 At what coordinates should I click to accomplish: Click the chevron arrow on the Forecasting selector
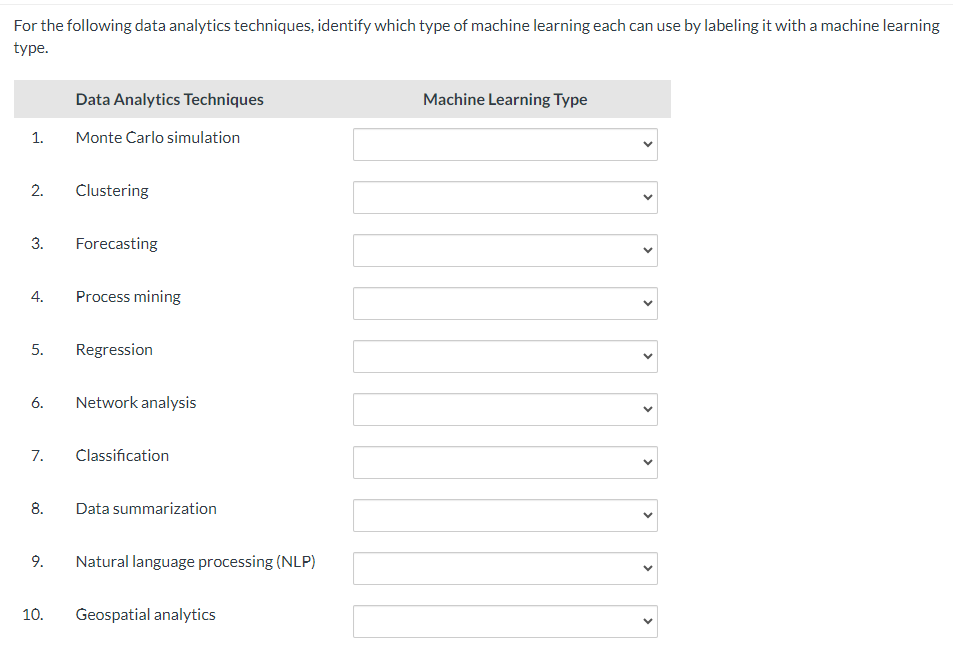coord(648,250)
